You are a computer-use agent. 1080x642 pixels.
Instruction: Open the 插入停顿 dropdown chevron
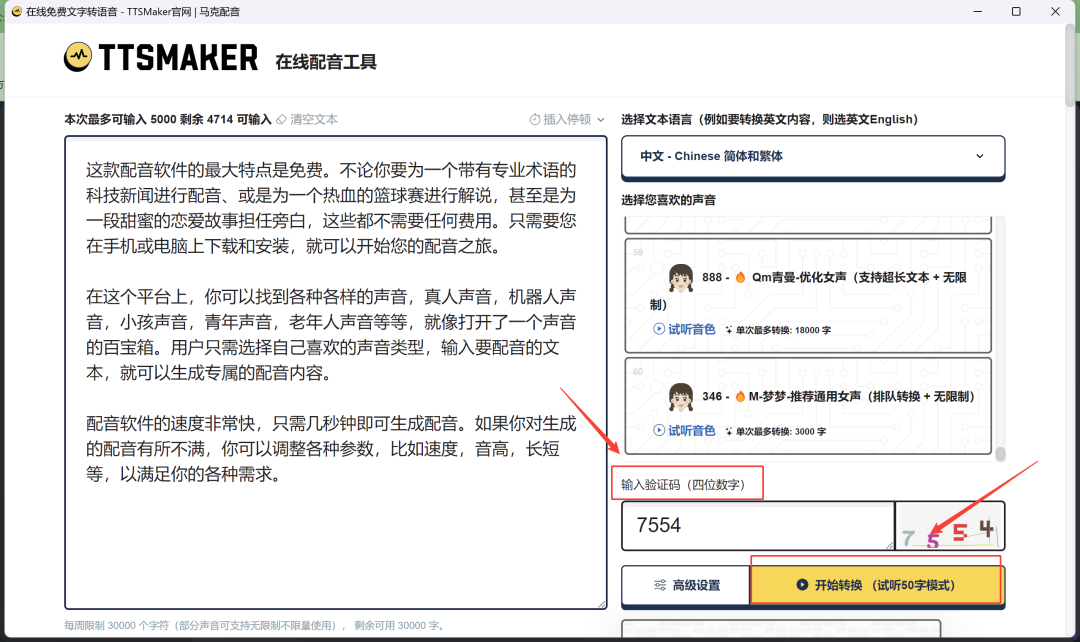pos(601,120)
